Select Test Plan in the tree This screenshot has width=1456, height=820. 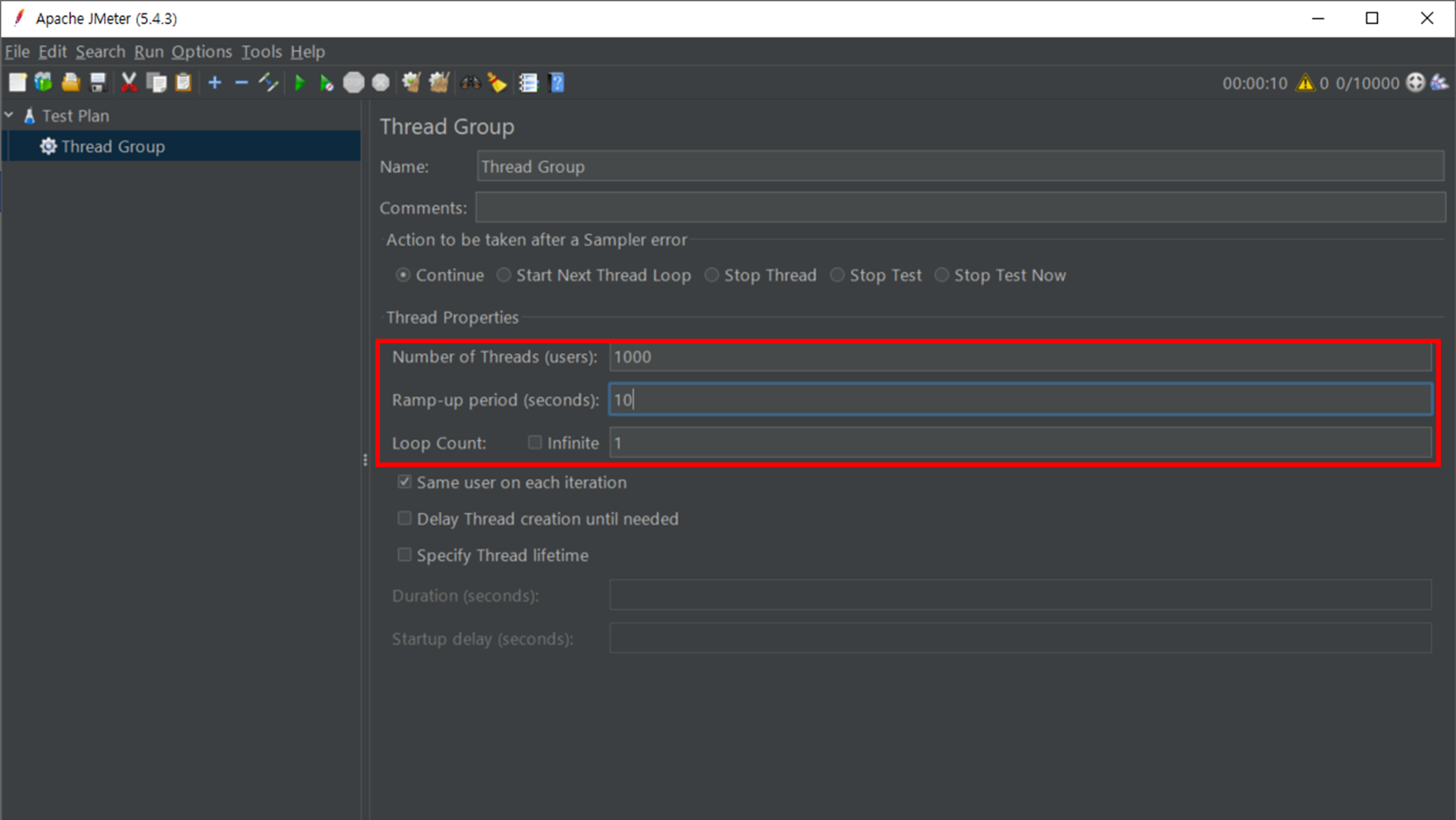(x=75, y=116)
